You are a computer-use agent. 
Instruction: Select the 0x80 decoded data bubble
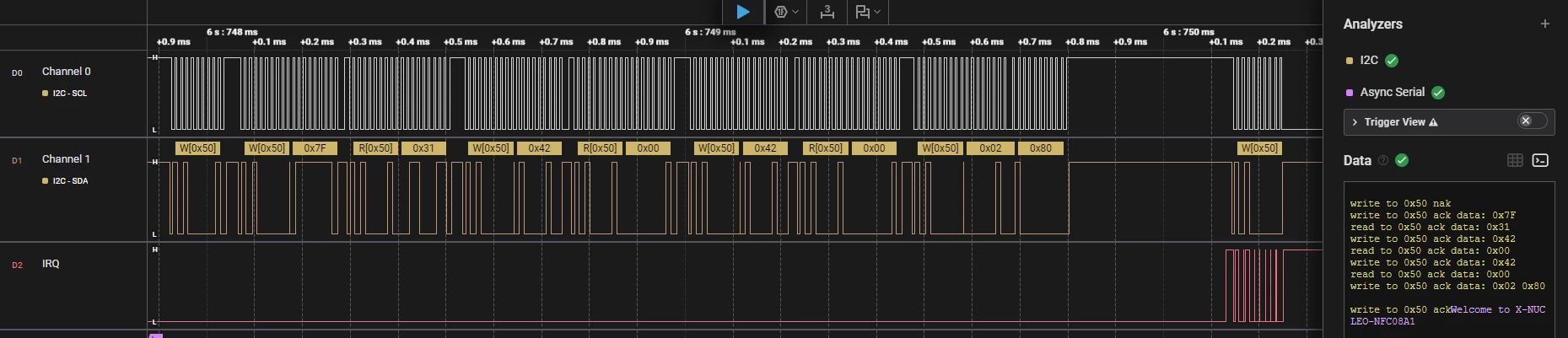coord(1041,148)
